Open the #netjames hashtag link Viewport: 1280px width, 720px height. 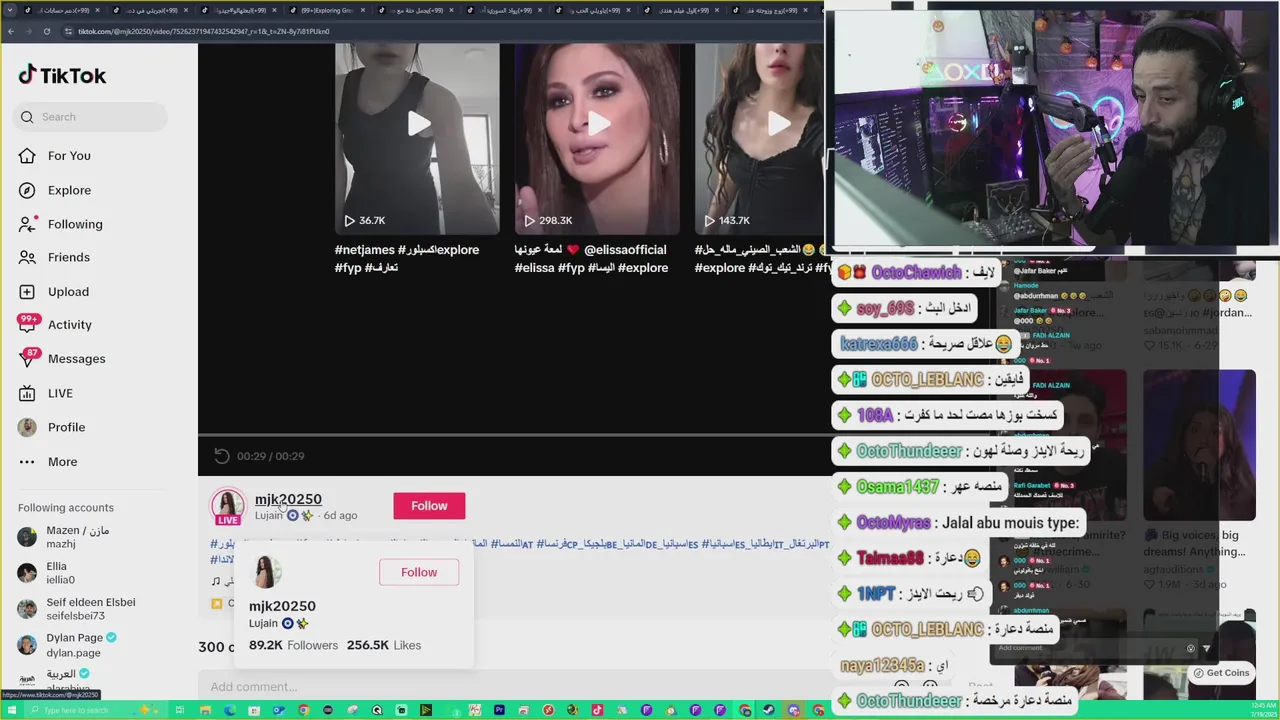click(364, 250)
